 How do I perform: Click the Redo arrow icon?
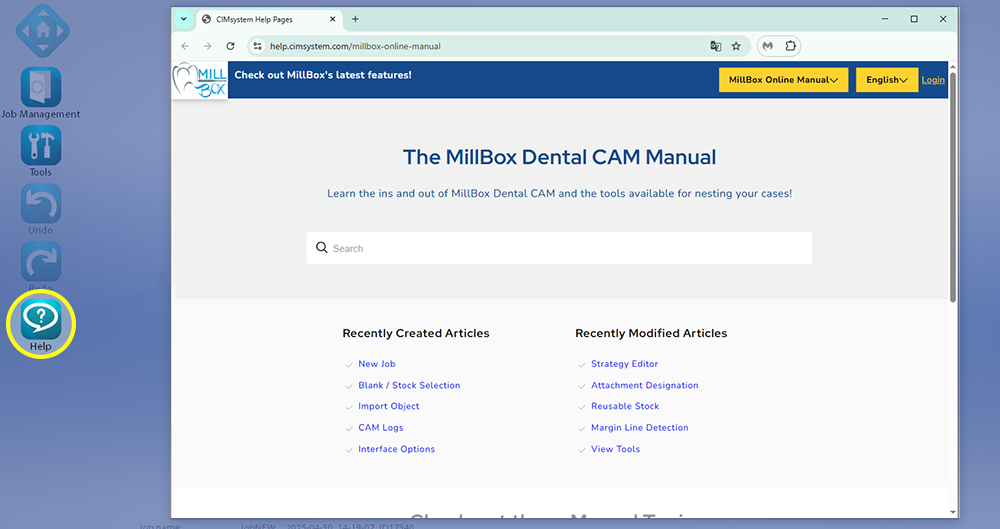point(41,262)
